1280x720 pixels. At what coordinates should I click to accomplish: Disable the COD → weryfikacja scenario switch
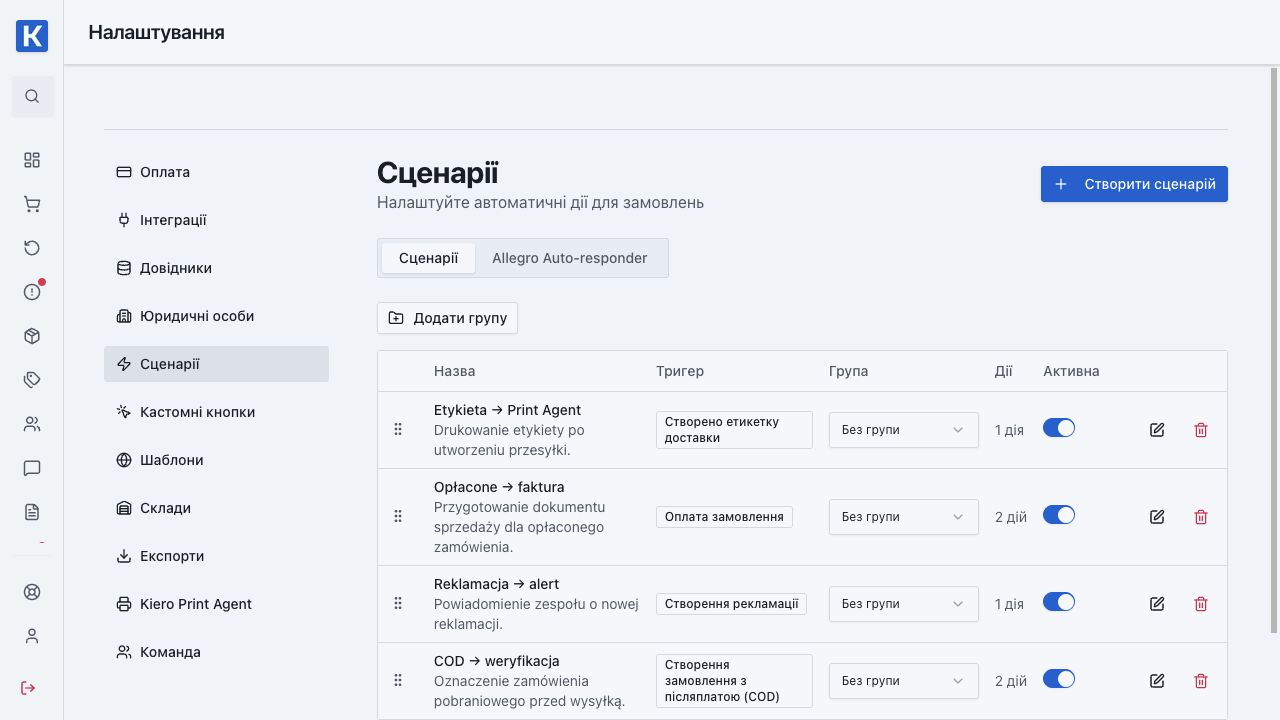coord(1059,679)
